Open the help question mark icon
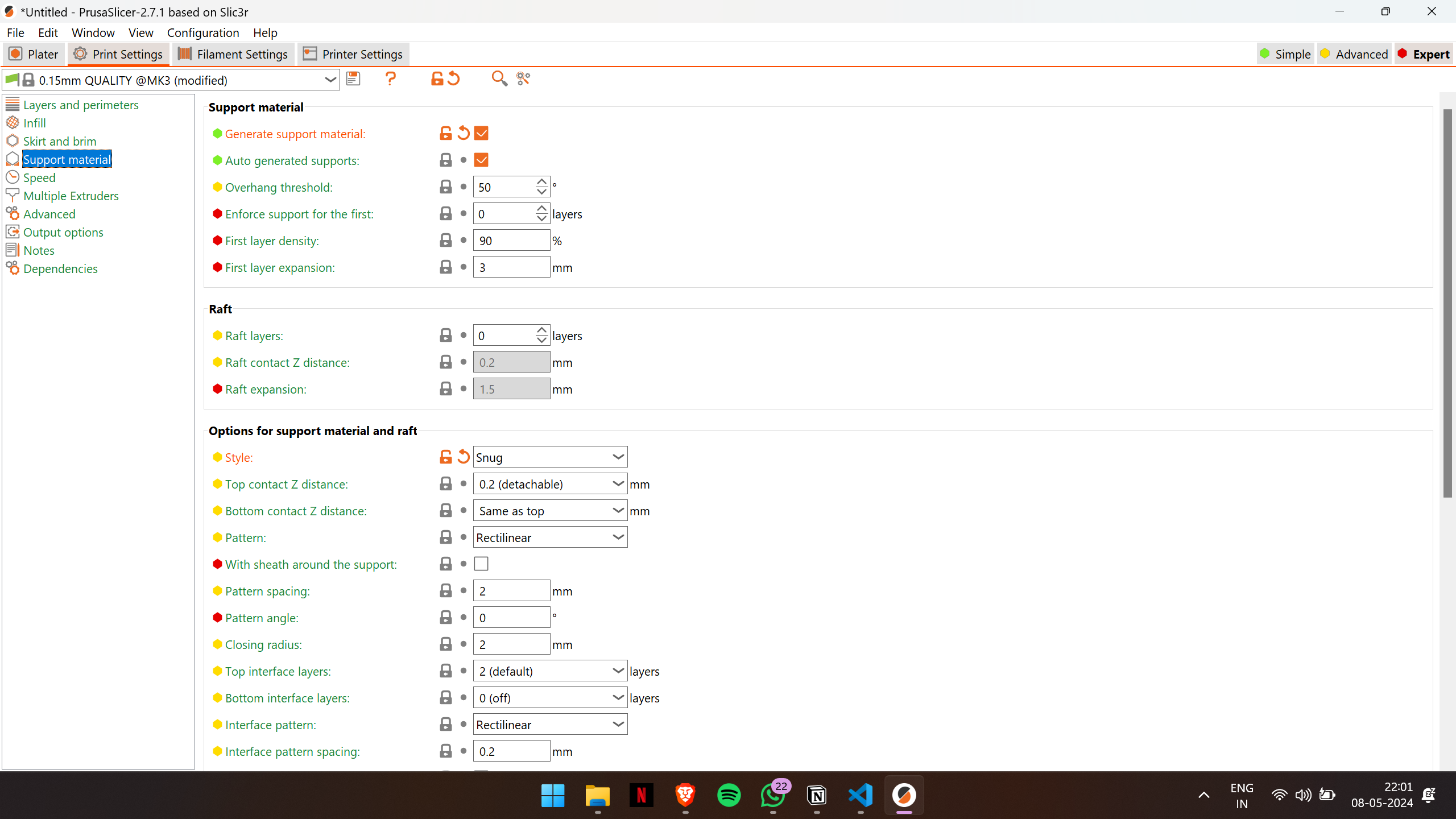The height and width of the screenshot is (819, 1456). [x=390, y=78]
